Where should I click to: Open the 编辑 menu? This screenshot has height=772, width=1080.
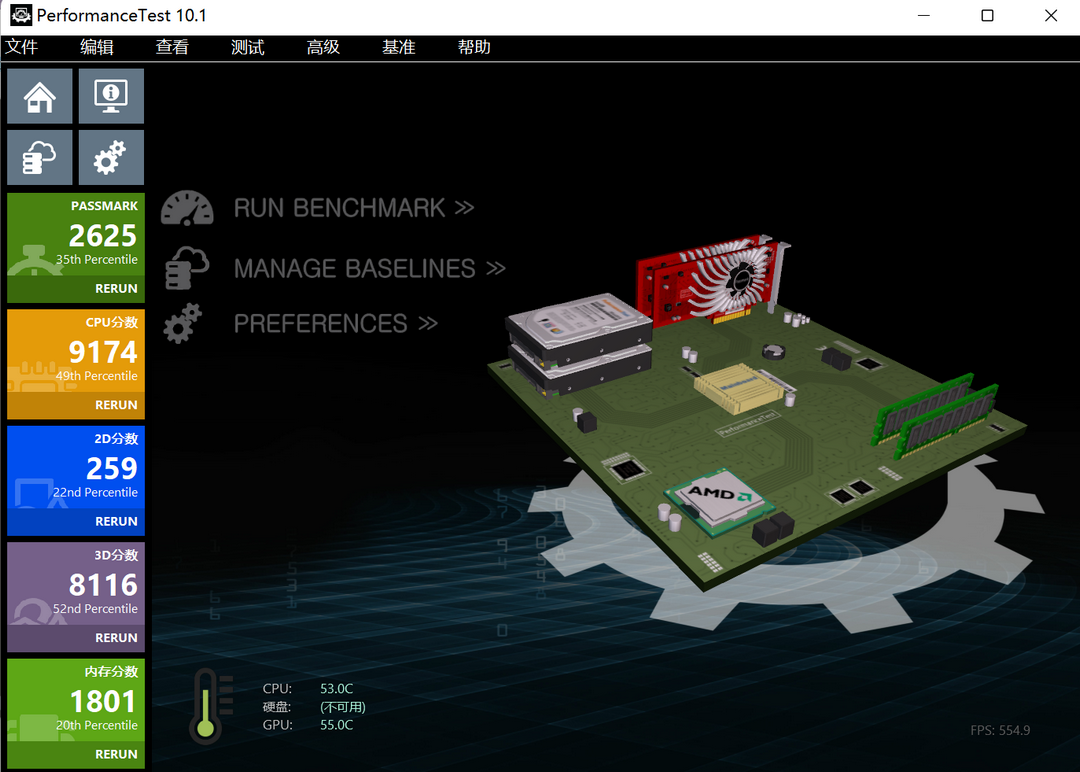coord(96,47)
